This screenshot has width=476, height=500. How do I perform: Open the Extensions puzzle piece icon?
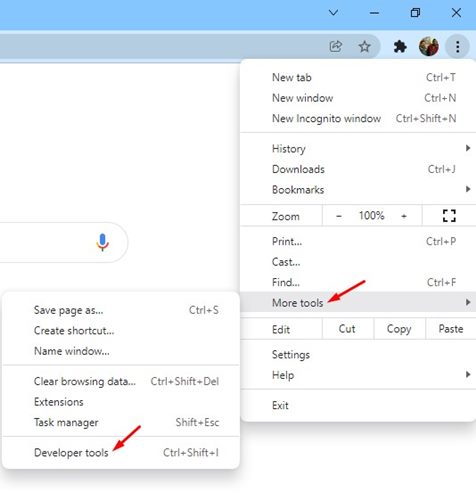point(400,46)
